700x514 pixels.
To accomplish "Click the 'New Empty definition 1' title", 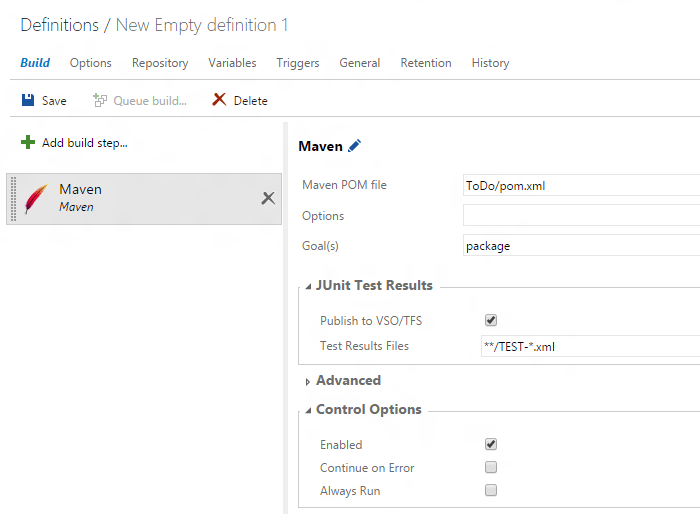I will click(x=202, y=25).
